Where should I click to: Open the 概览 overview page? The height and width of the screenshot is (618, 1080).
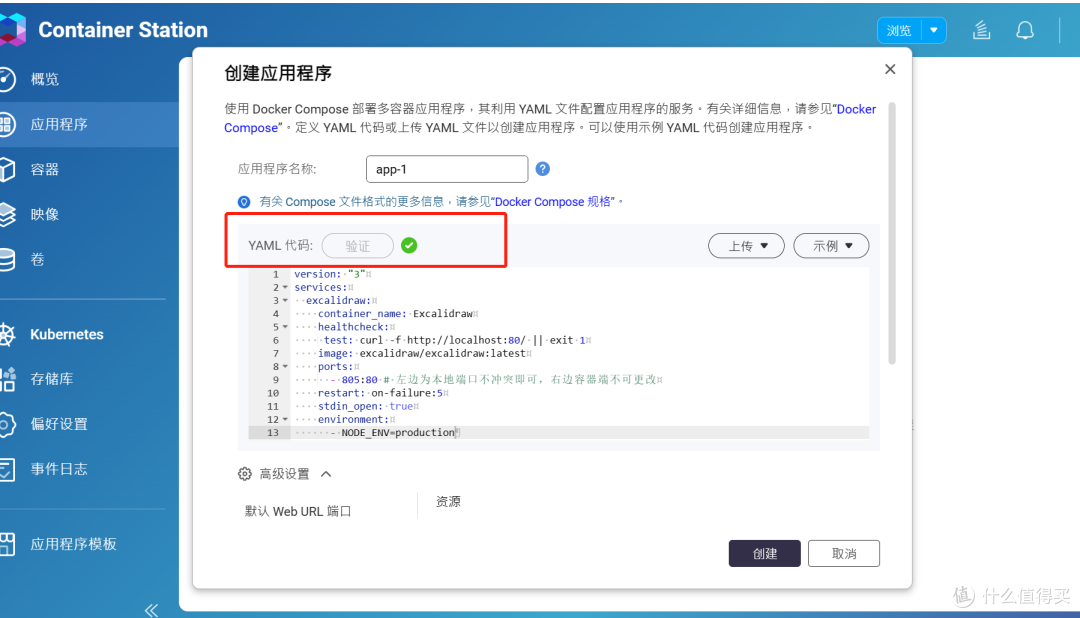pyautogui.click(x=45, y=79)
